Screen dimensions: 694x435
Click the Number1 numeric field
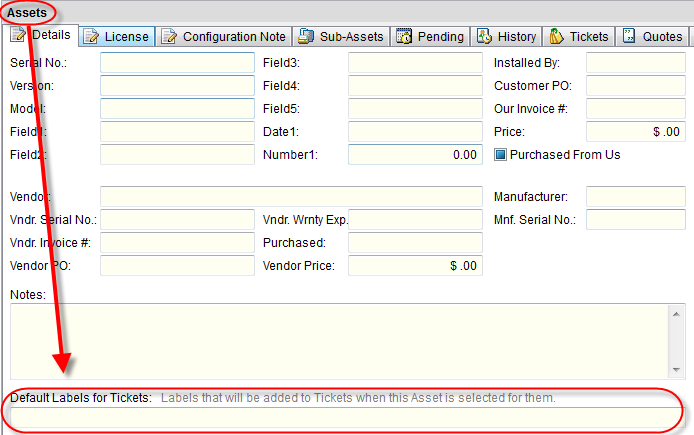point(415,155)
